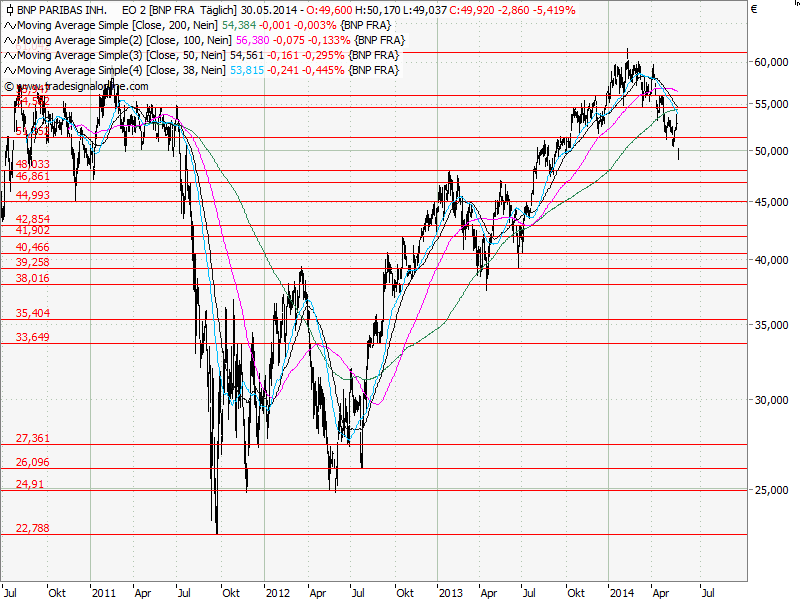Viewport: 800px width, 600px height.
Task: Select the 38-period Moving Average wave icon
Action: (x=12, y=69)
